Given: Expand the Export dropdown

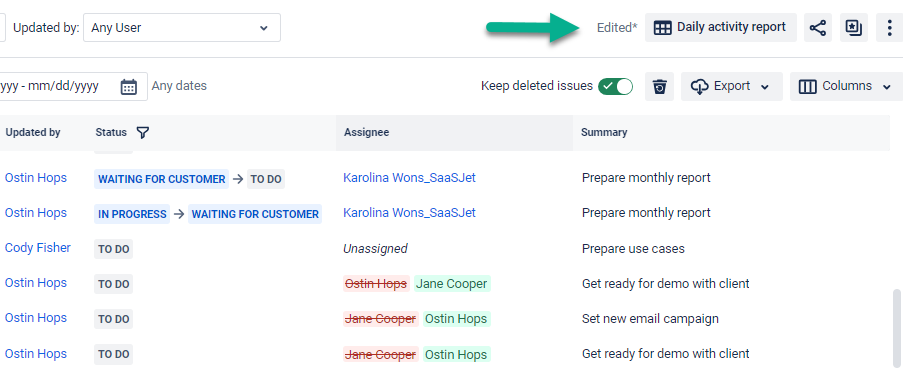Looking at the screenshot, I should point(731,86).
